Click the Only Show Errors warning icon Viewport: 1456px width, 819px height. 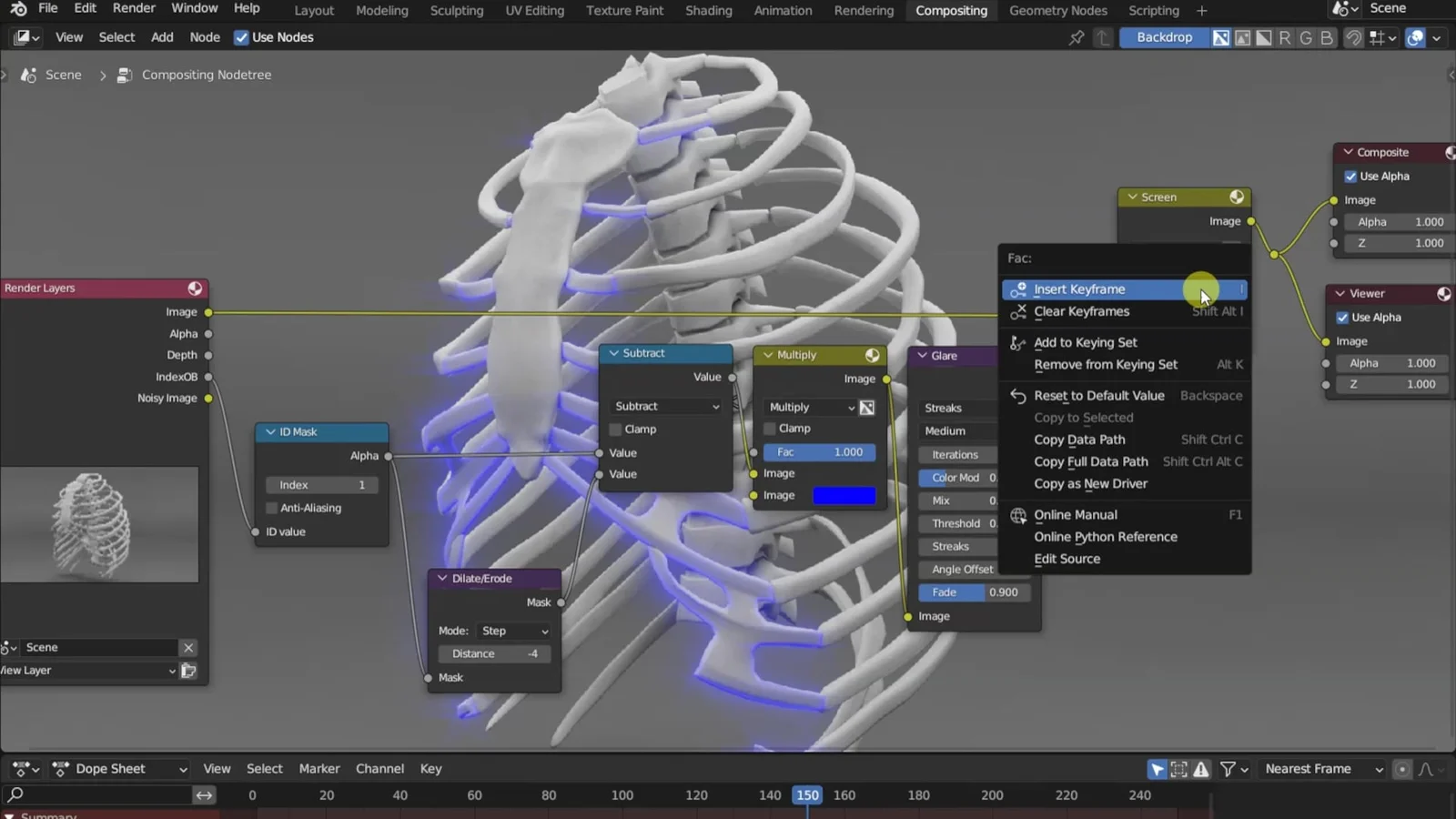(1201, 769)
